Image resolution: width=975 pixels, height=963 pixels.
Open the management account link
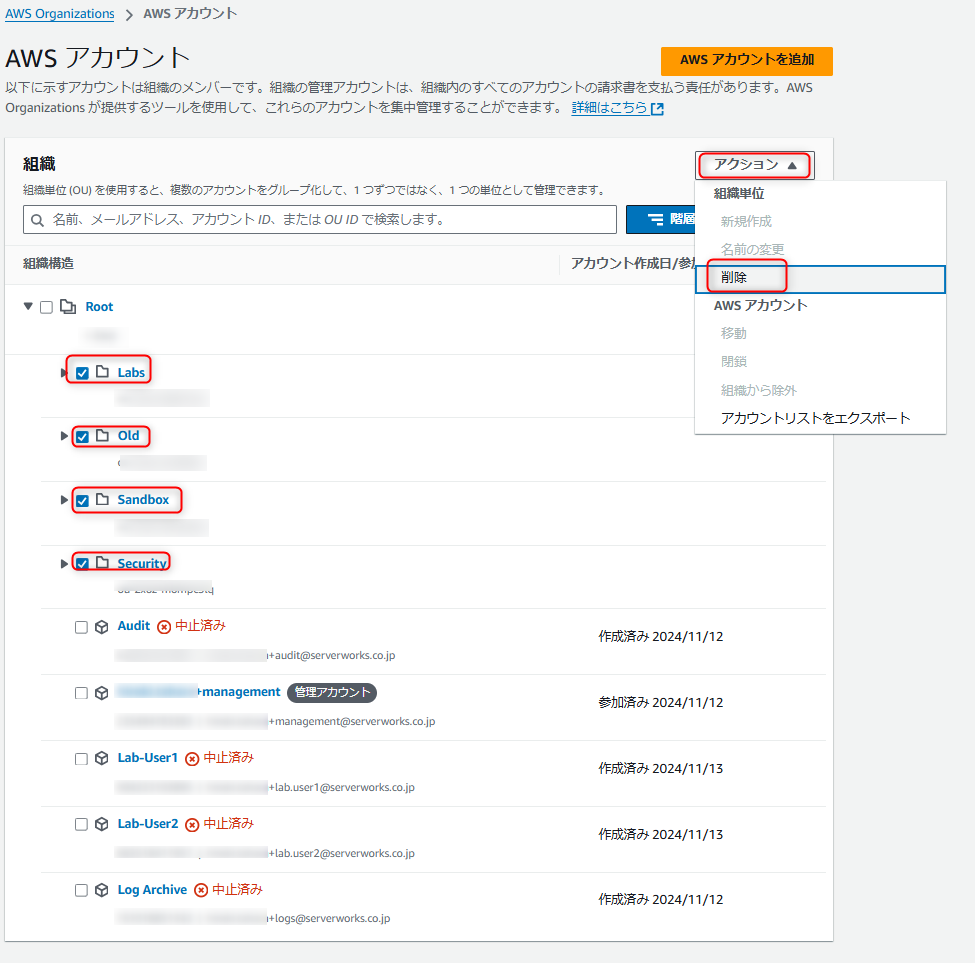point(198,692)
